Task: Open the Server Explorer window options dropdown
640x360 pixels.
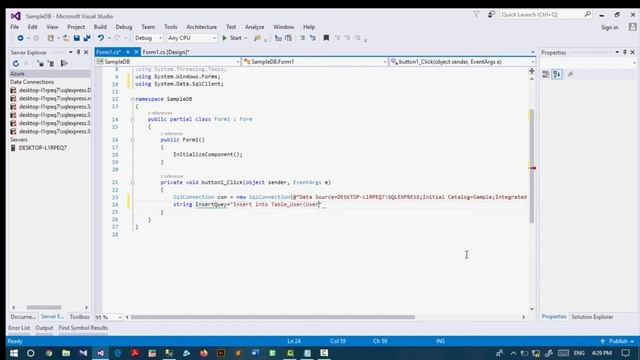Action: [71, 52]
